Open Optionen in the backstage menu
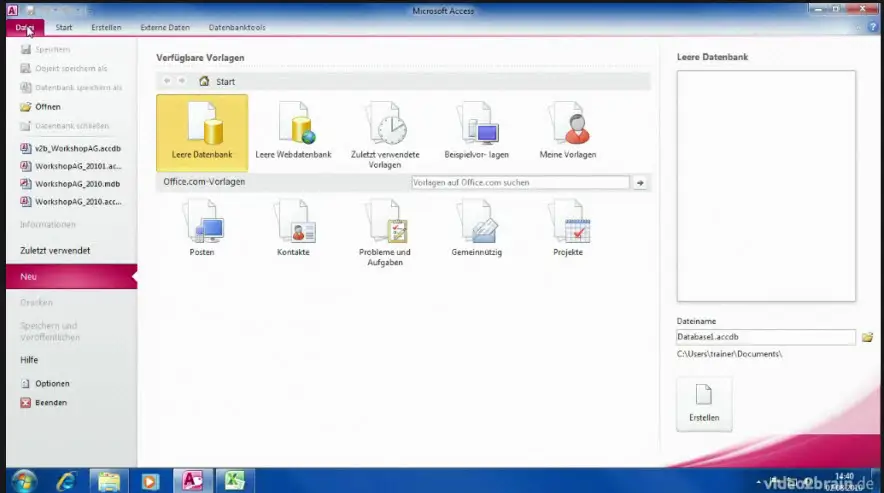This screenshot has width=884, height=493. (45, 384)
